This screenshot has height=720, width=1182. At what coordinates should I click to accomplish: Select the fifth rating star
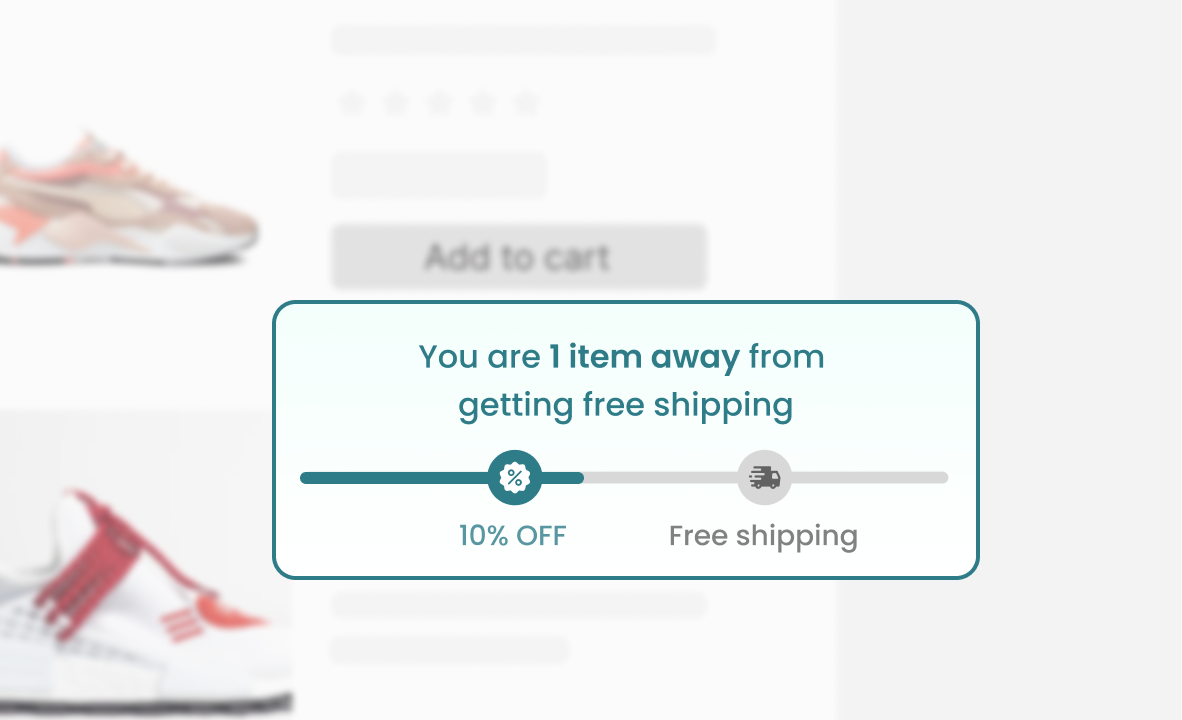pos(526,102)
